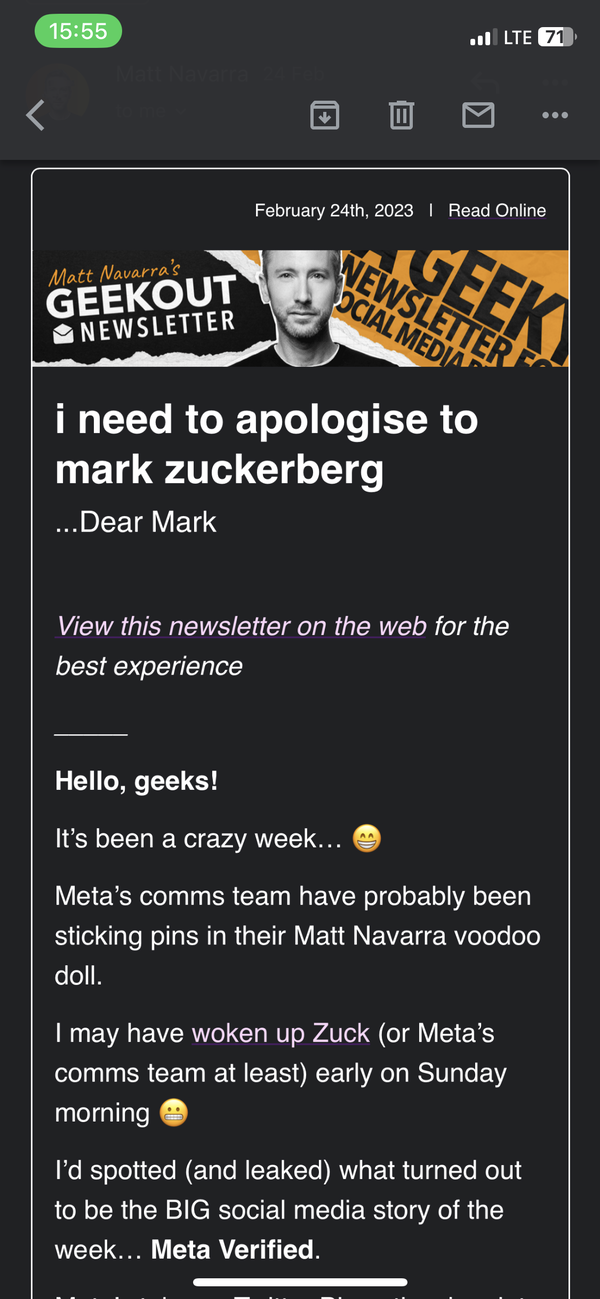Tap the home indicator bar at bottom
Image resolution: width=600 pixels, height=1299 pixels.
300,1282
